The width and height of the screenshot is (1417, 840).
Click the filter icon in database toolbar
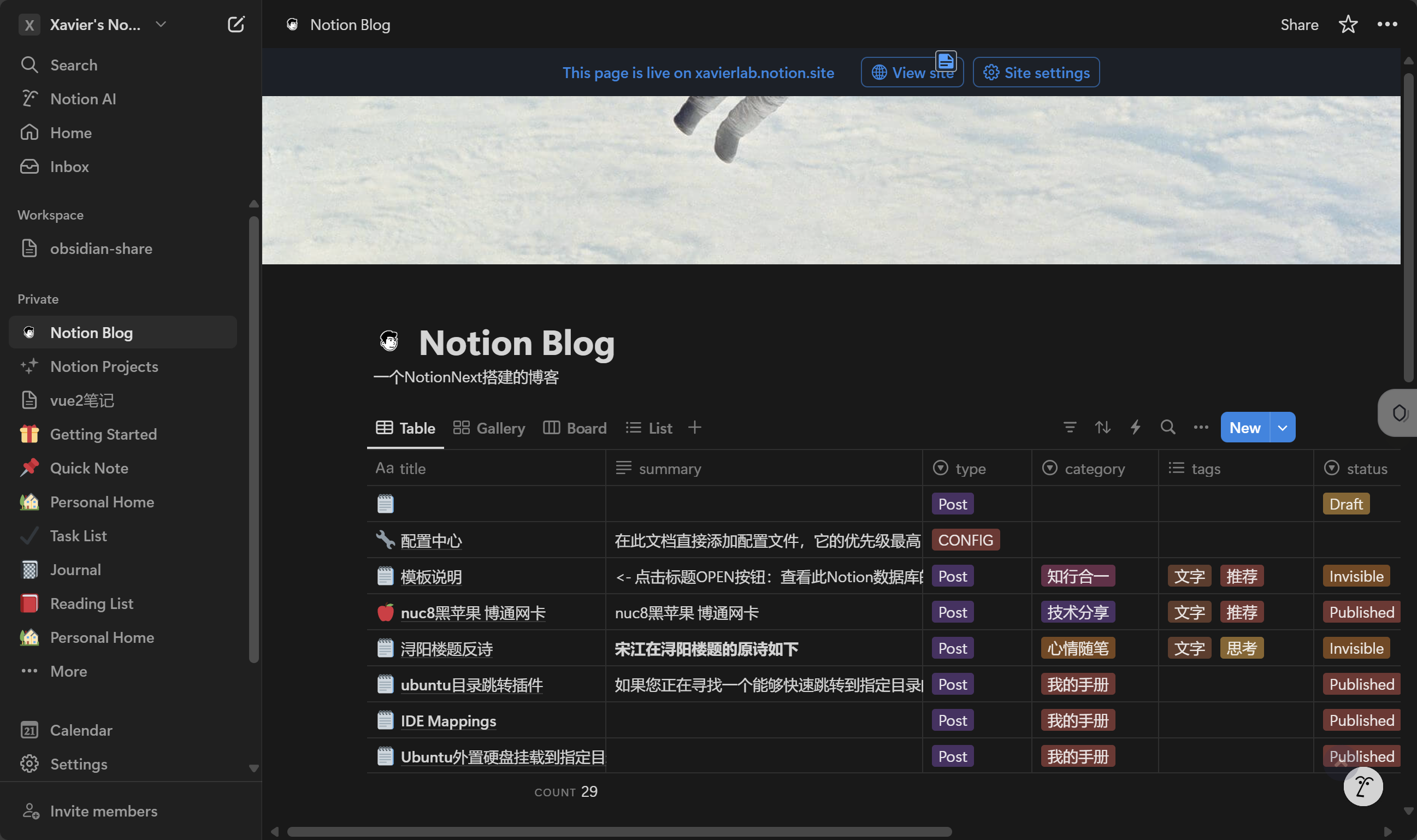(1070, 427)
